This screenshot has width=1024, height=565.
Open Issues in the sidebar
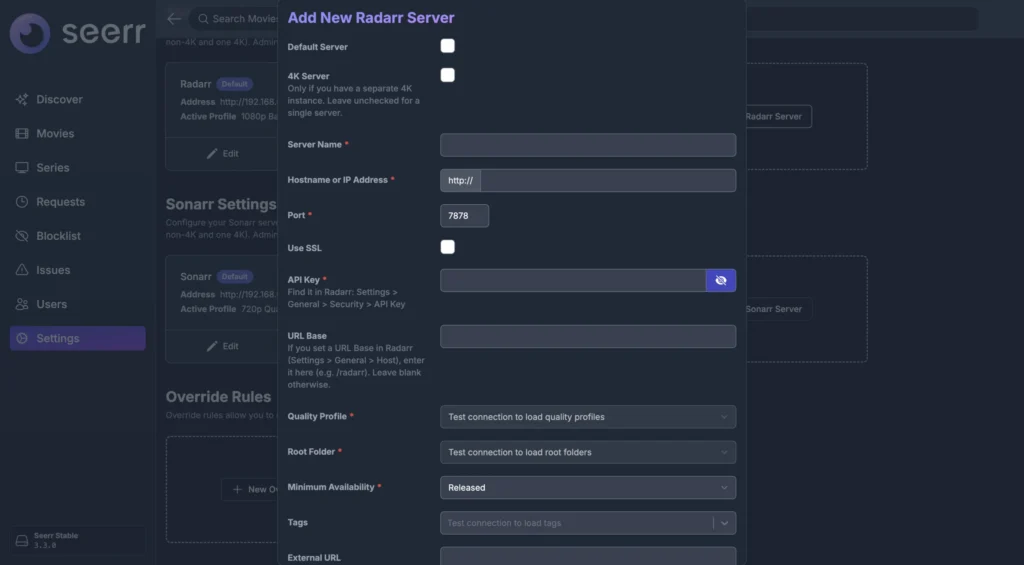[x=78, y=270]
